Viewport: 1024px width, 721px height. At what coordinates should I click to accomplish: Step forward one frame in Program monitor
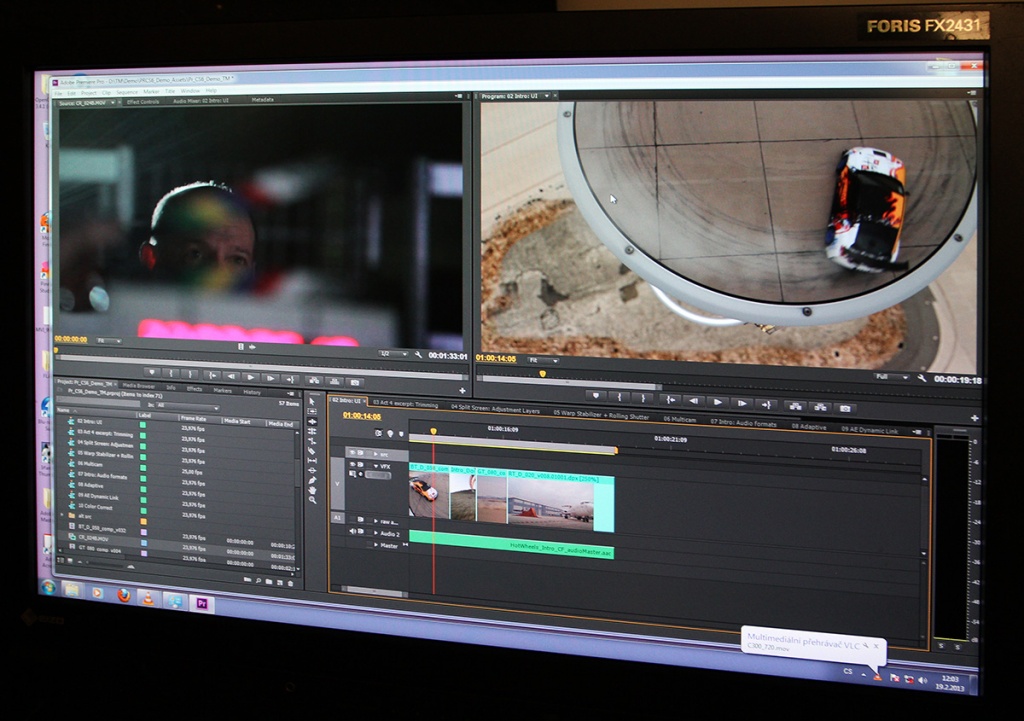coord(742,403)
